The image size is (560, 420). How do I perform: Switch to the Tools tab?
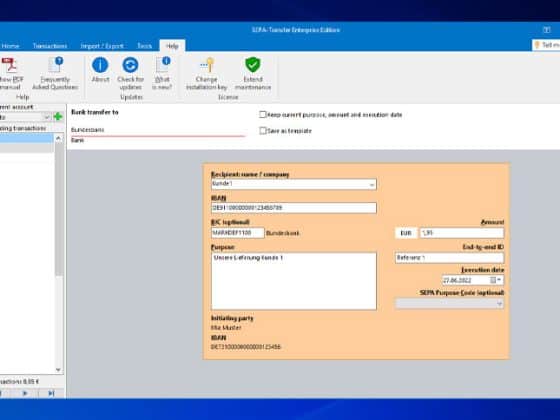[144, 46]
